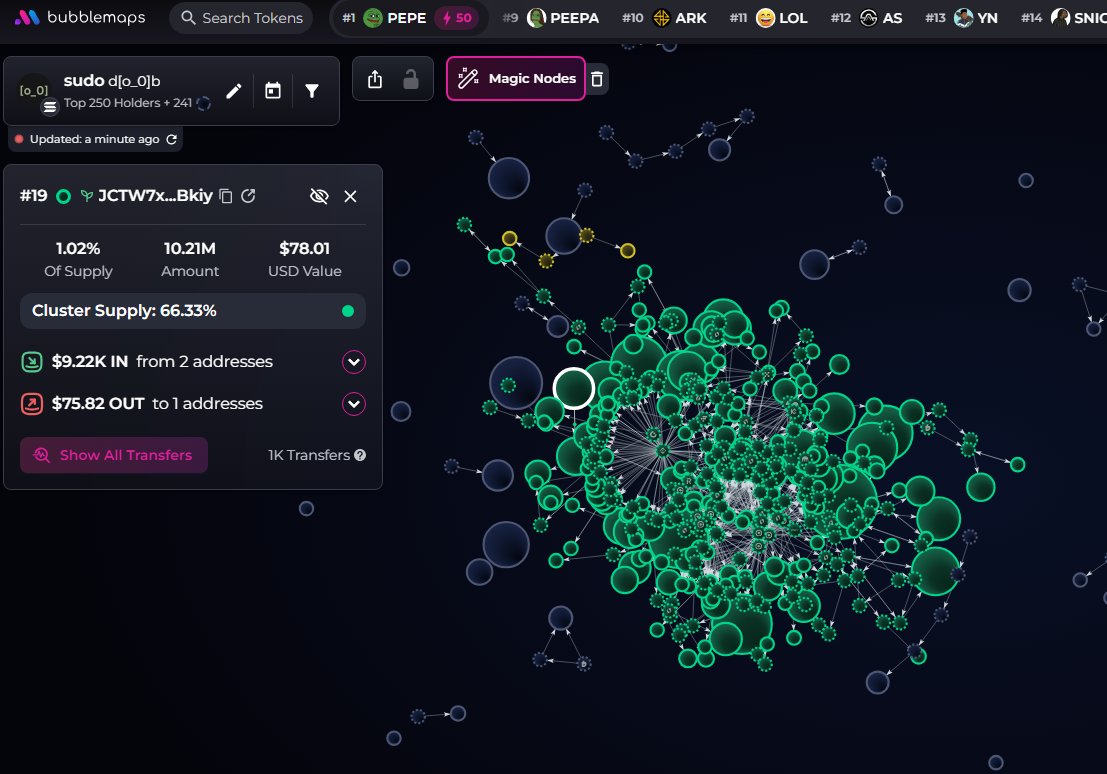Open the filter funnel icon
Viewport: 1107px width, 774px height.
[312, 91]
